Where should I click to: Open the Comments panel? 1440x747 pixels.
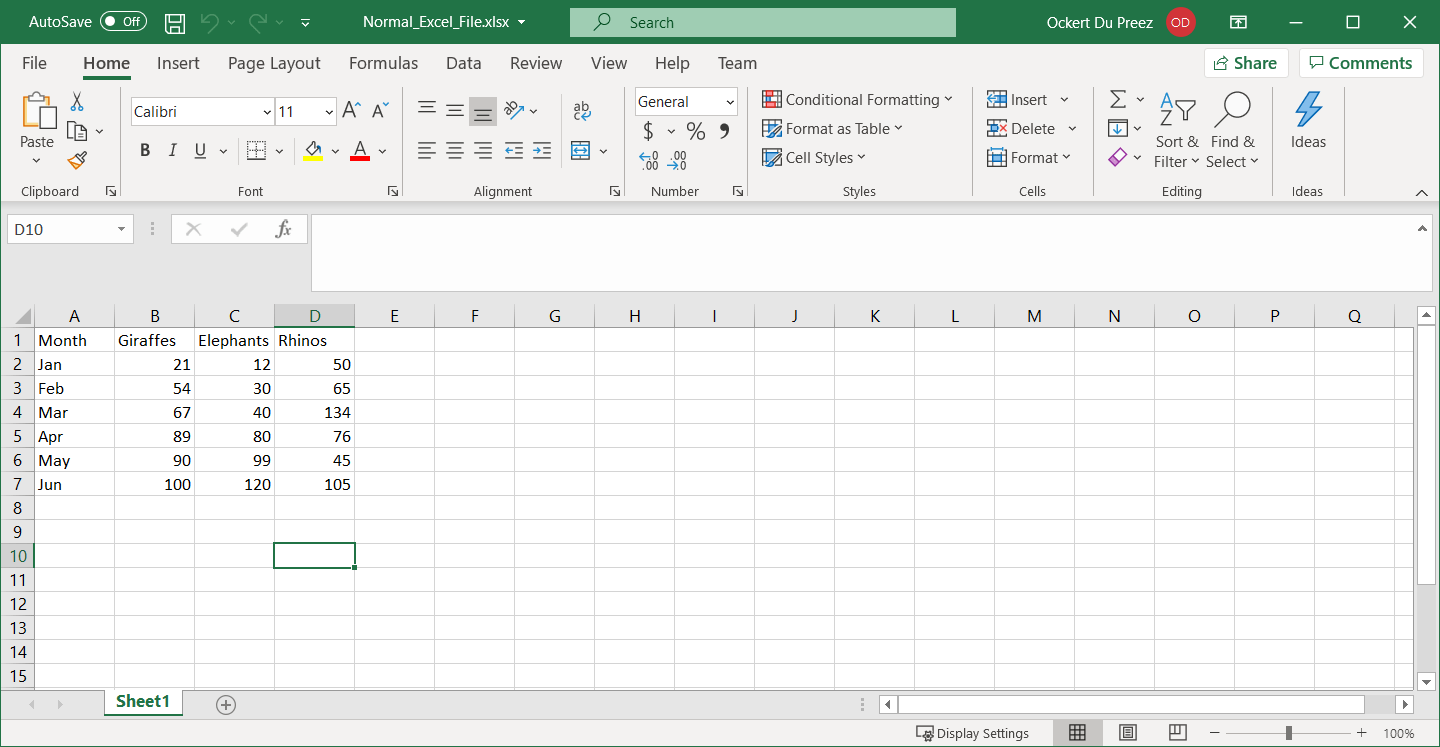point(1361,62)
